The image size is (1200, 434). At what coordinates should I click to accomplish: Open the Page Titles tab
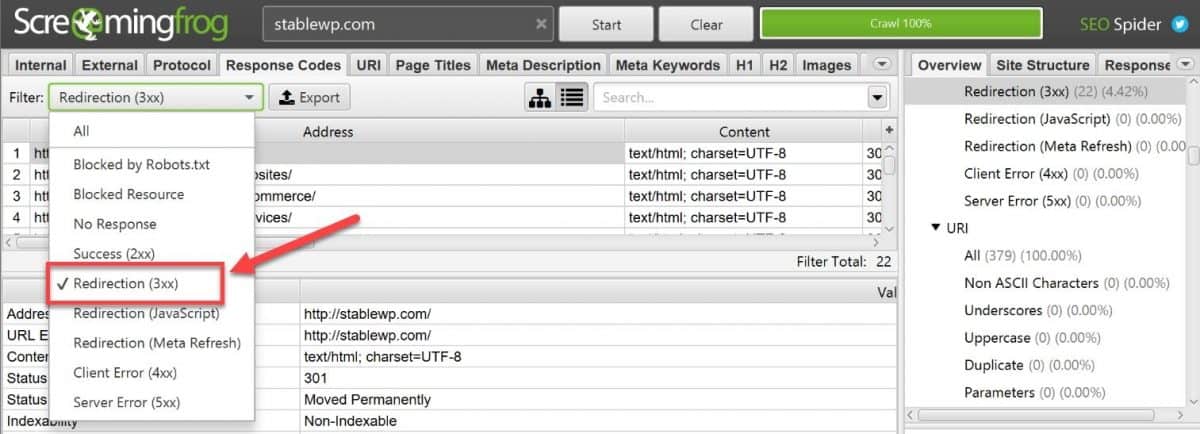(433, 65)
